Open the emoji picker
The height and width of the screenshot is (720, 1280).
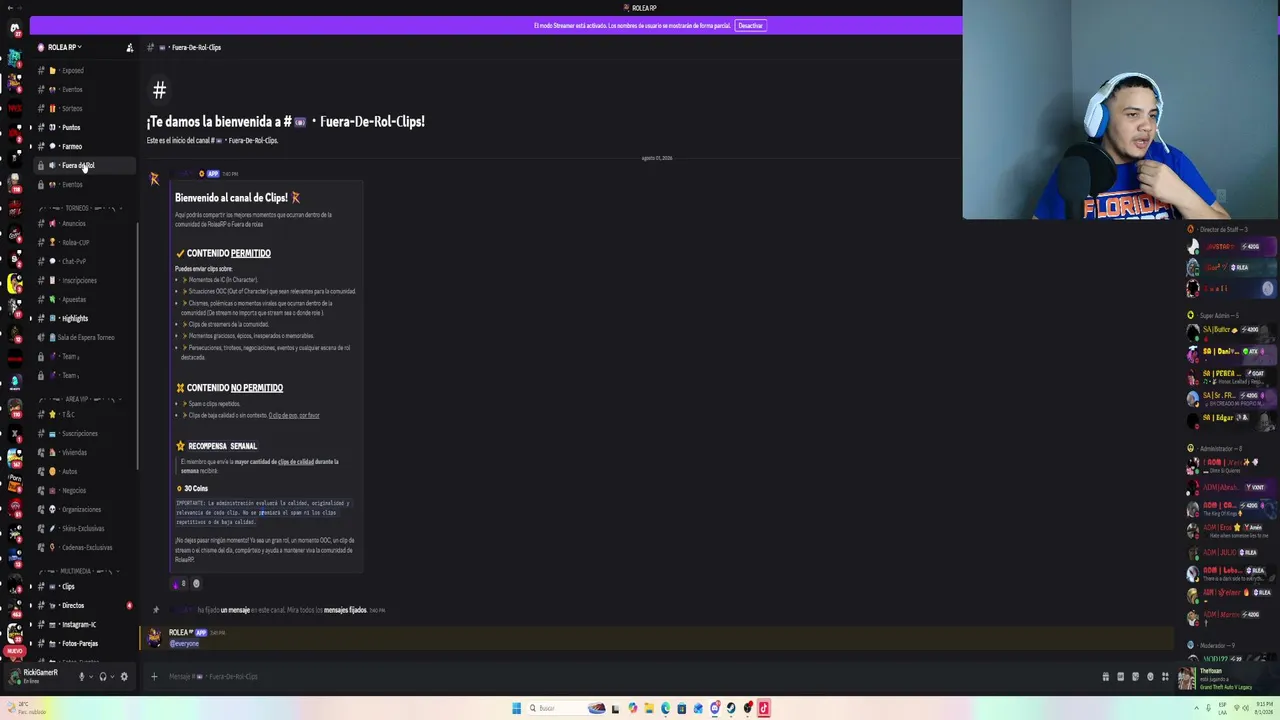click(1150, 677)
